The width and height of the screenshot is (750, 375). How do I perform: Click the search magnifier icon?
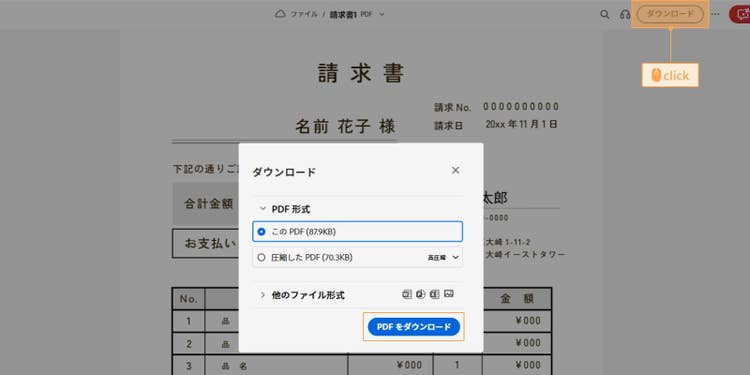coord(605,14)
